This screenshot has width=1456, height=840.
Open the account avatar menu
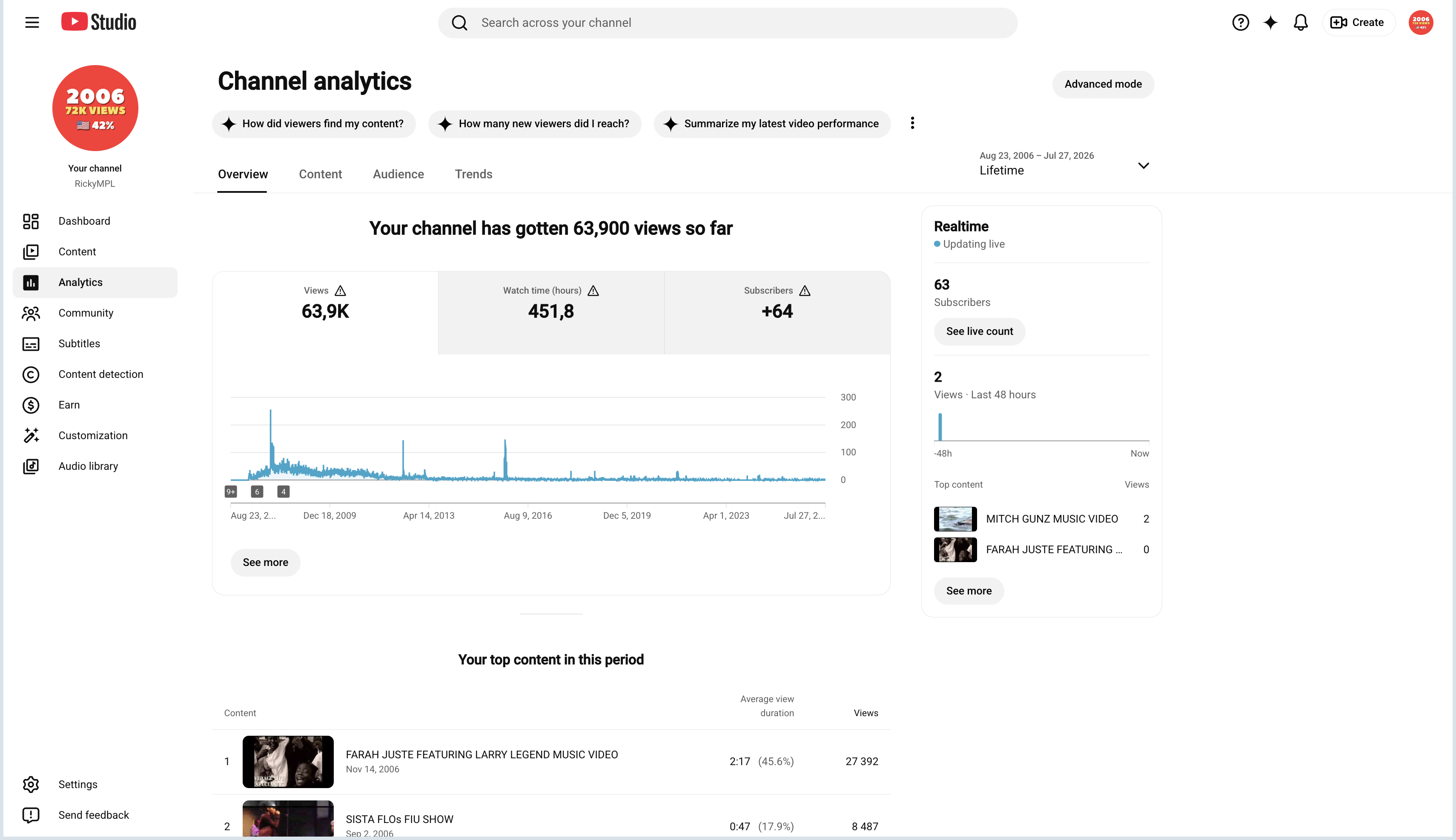click(x=1420, y=23)
